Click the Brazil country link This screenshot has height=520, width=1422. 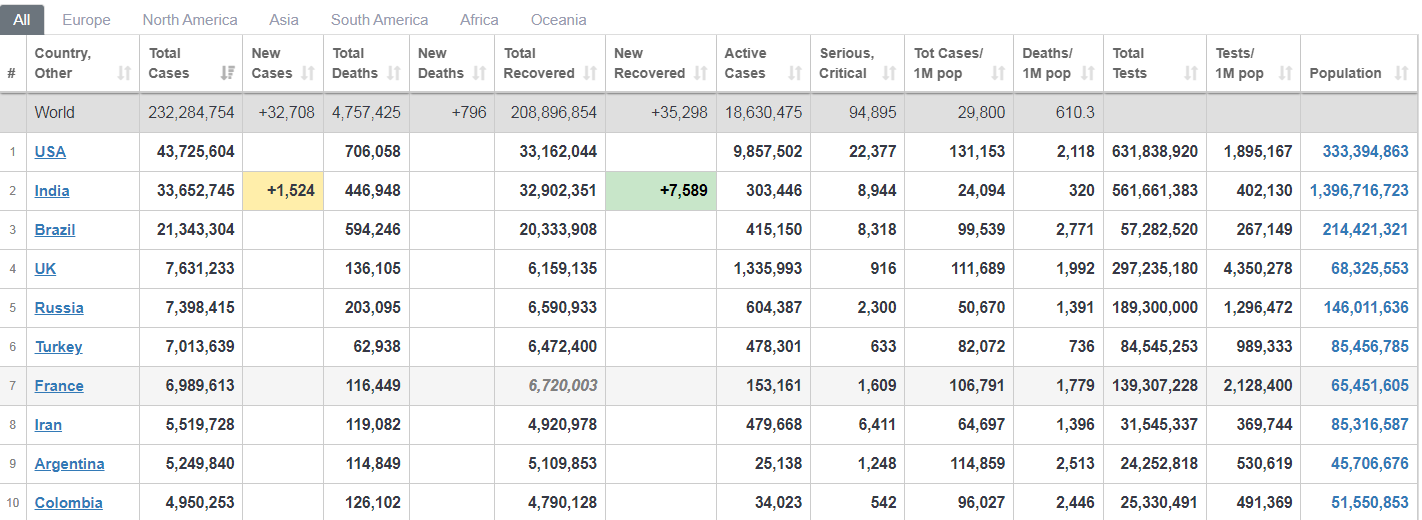click(x=55, y=230)
